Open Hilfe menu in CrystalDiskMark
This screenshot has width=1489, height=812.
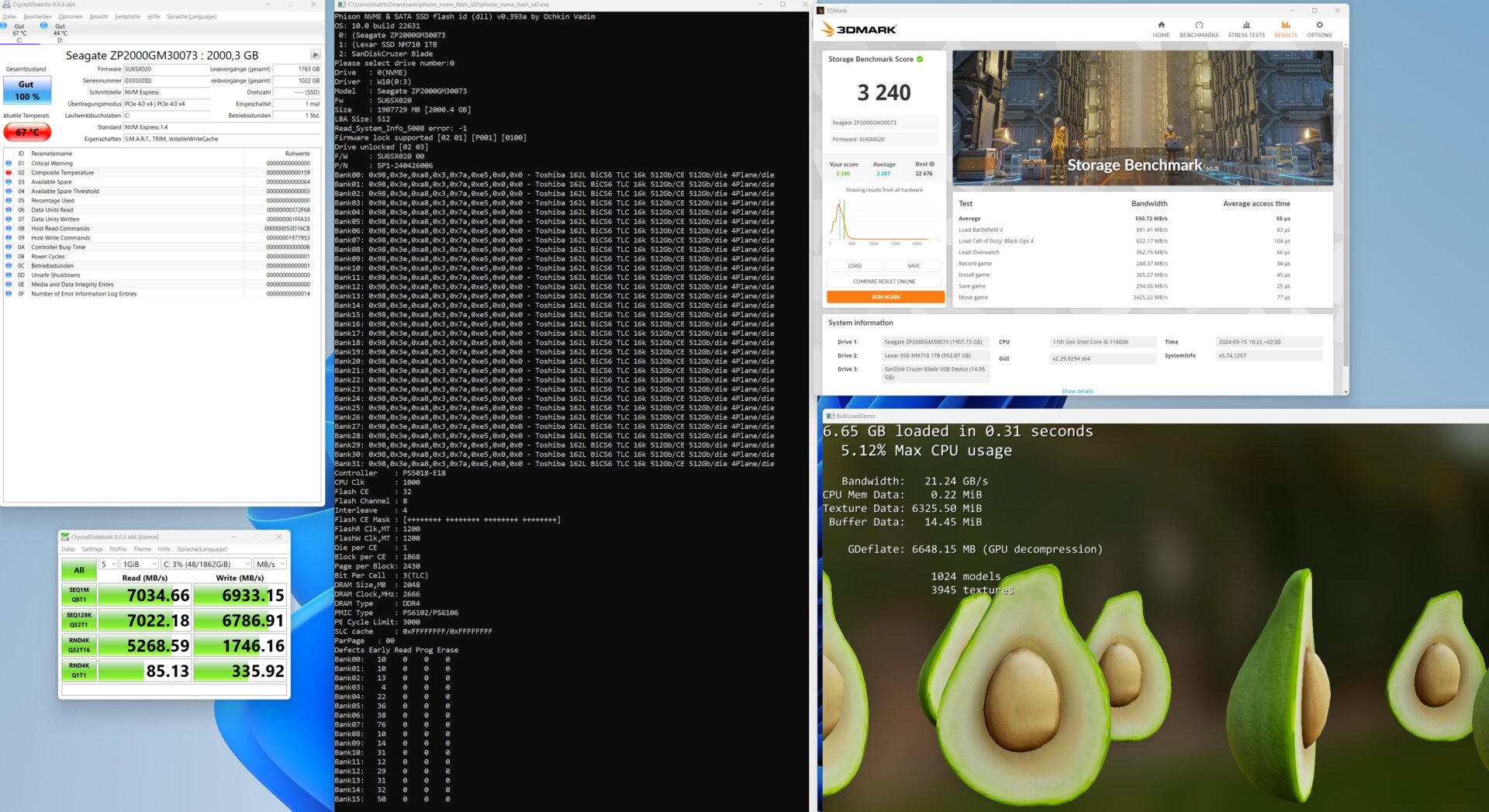coord(164,549)
